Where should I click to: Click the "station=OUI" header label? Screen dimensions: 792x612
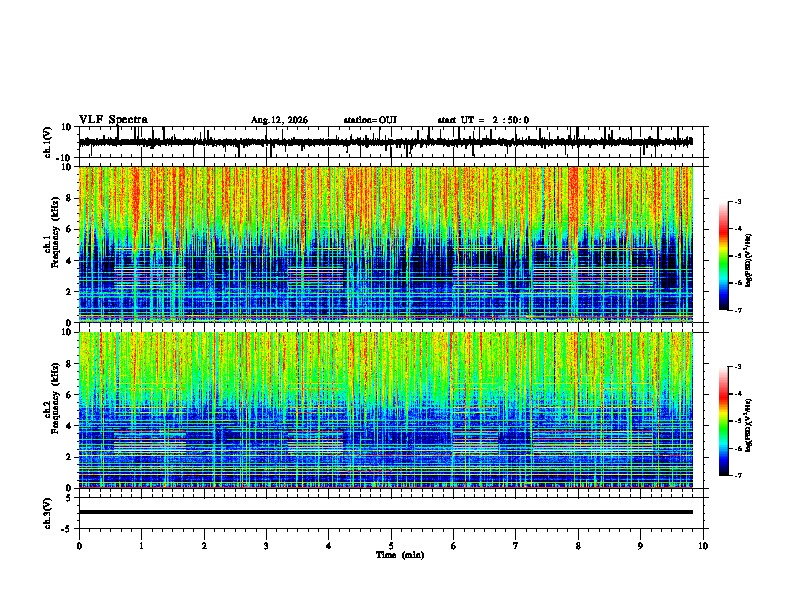coord(370,120)
